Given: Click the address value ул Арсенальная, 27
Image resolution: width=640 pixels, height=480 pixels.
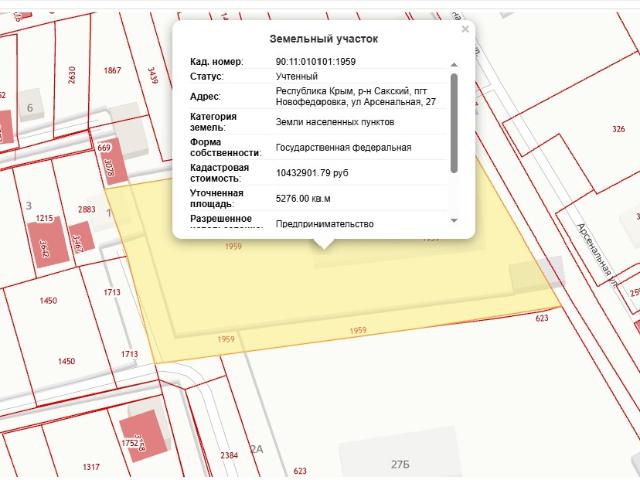Looking at the screenshot, I should pyautogui.click(x=393, y=102).
